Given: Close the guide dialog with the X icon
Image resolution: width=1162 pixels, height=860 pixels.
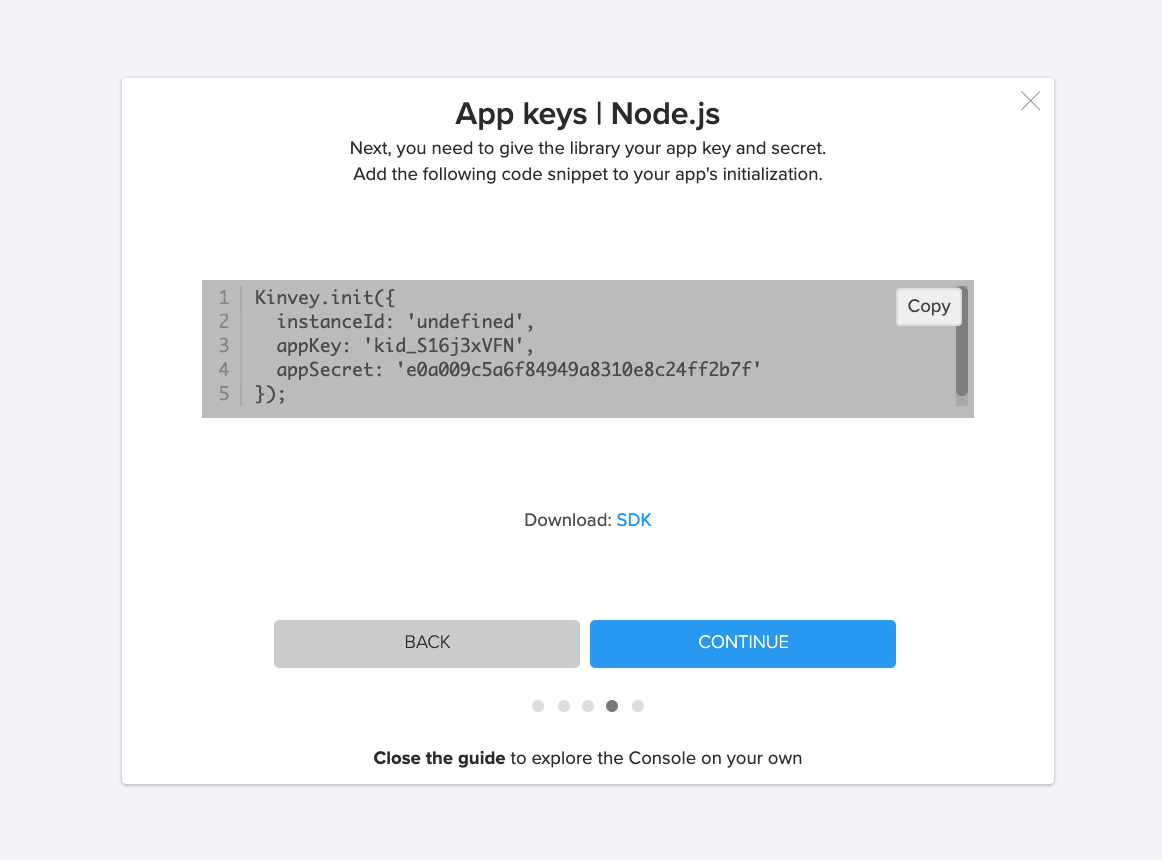Looking at the screenshot, I should [1030, 101].
